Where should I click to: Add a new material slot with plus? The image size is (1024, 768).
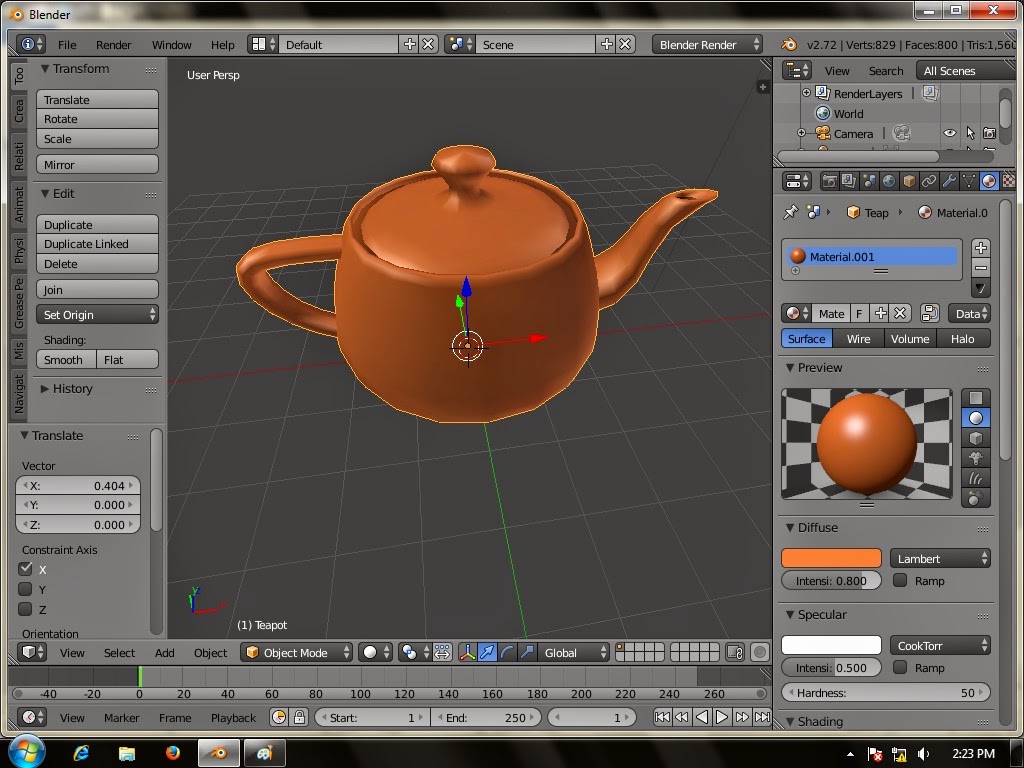pyautogui.click(x=980, y=248)
